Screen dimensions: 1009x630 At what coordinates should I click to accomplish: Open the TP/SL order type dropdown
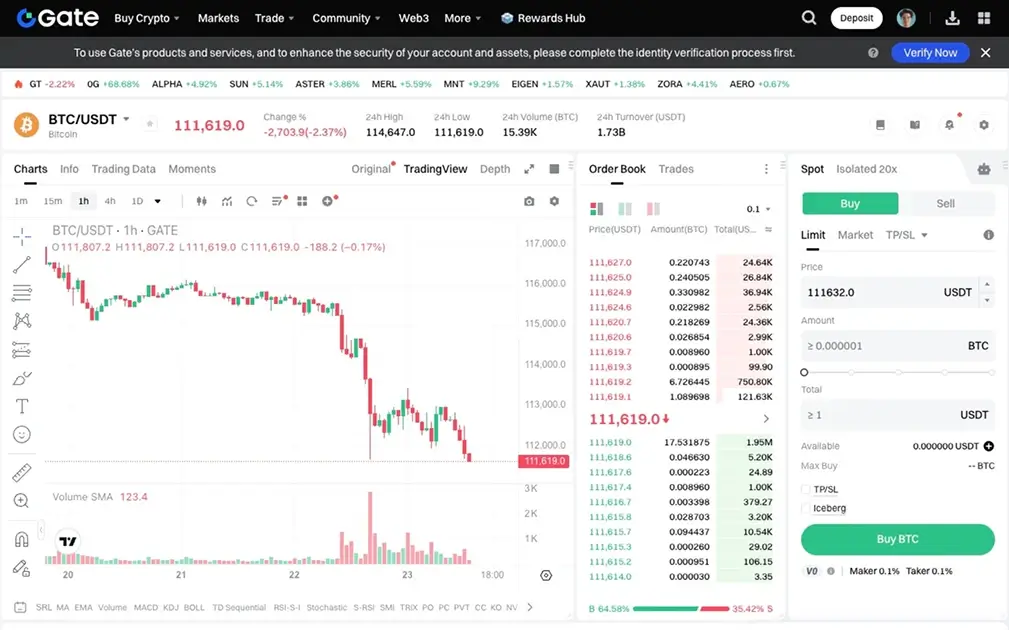(x=907, y=235)
